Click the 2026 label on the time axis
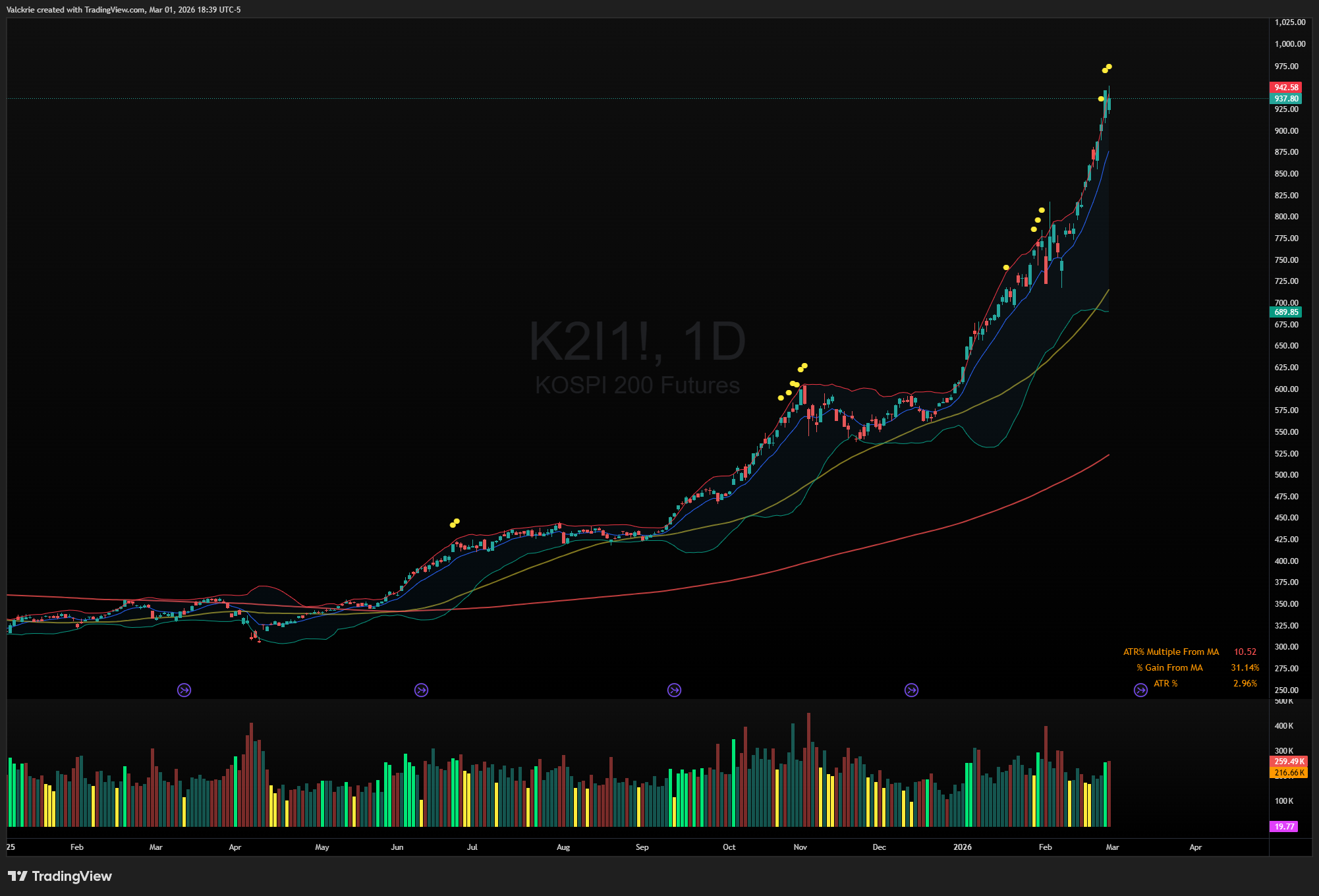Screen dimensions: 1319x896 point(963,847)
